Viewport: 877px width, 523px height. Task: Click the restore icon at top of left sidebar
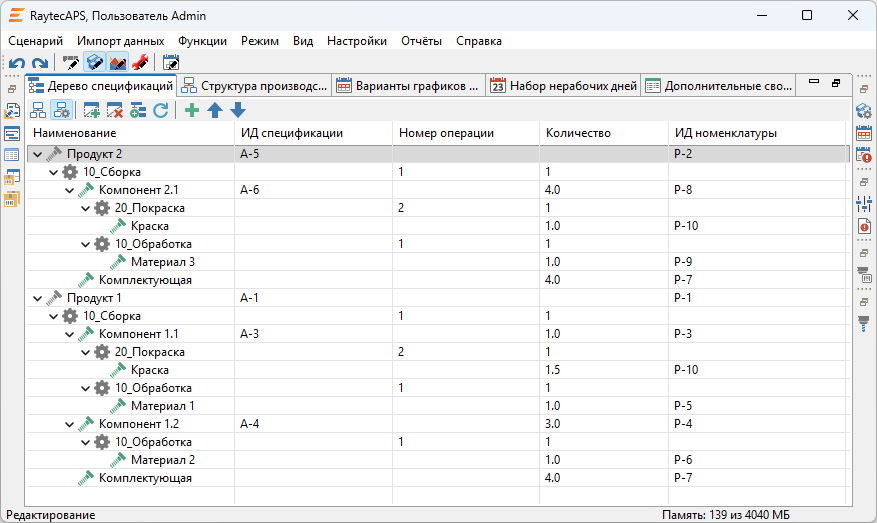pos(12,89)
